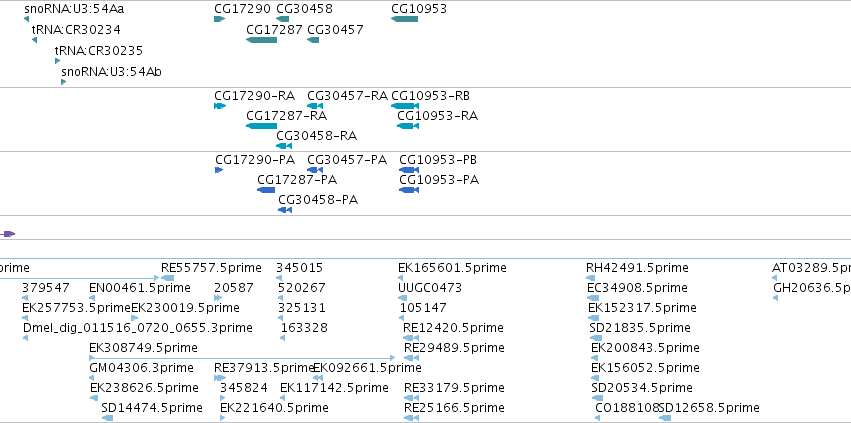Select the GH20636.5prime EST arrow
Image resolution: width=851 pixels, height=423 pixels.
tap(776, 298)
